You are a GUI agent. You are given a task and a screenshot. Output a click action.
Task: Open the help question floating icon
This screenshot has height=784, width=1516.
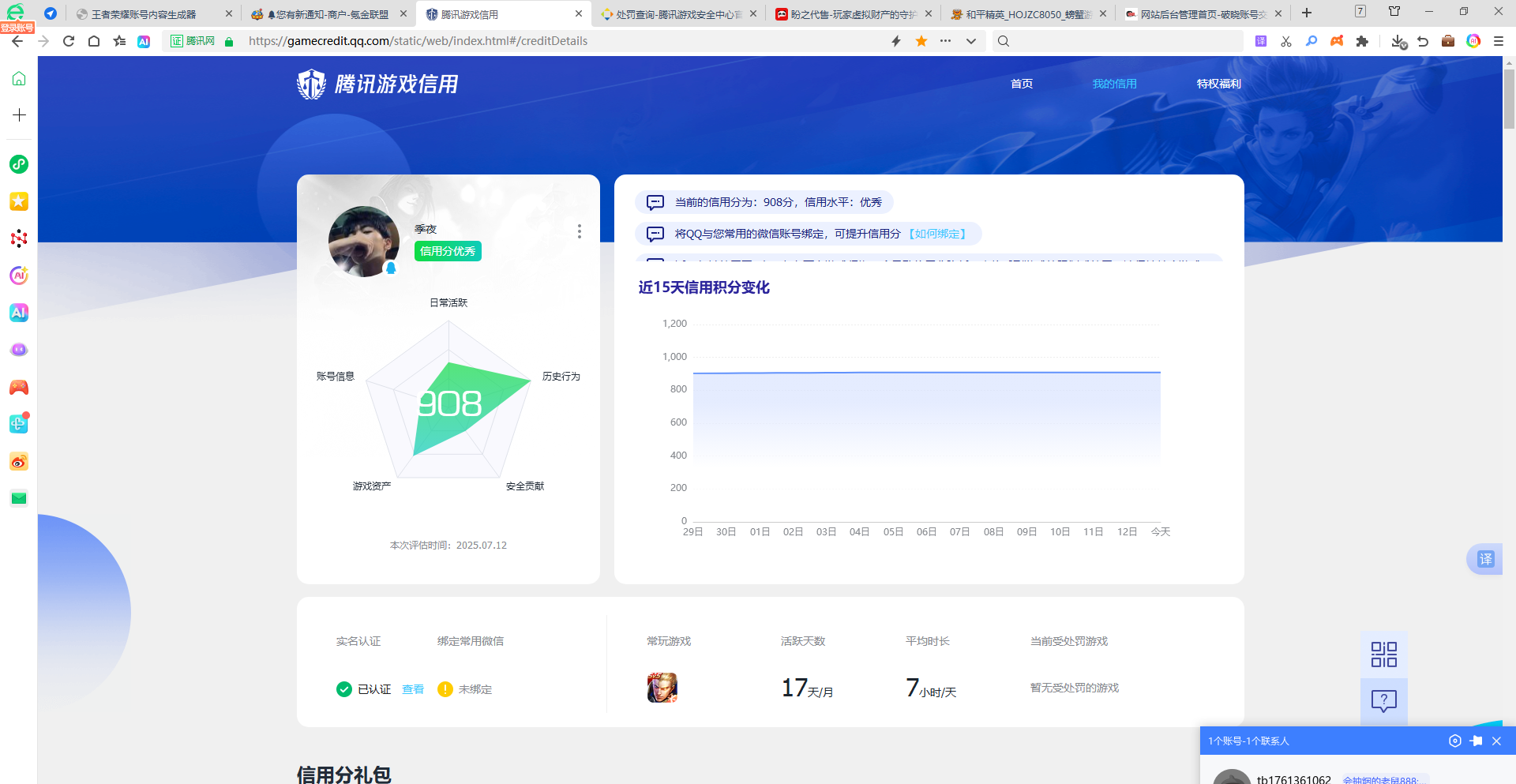(1383, 701)
